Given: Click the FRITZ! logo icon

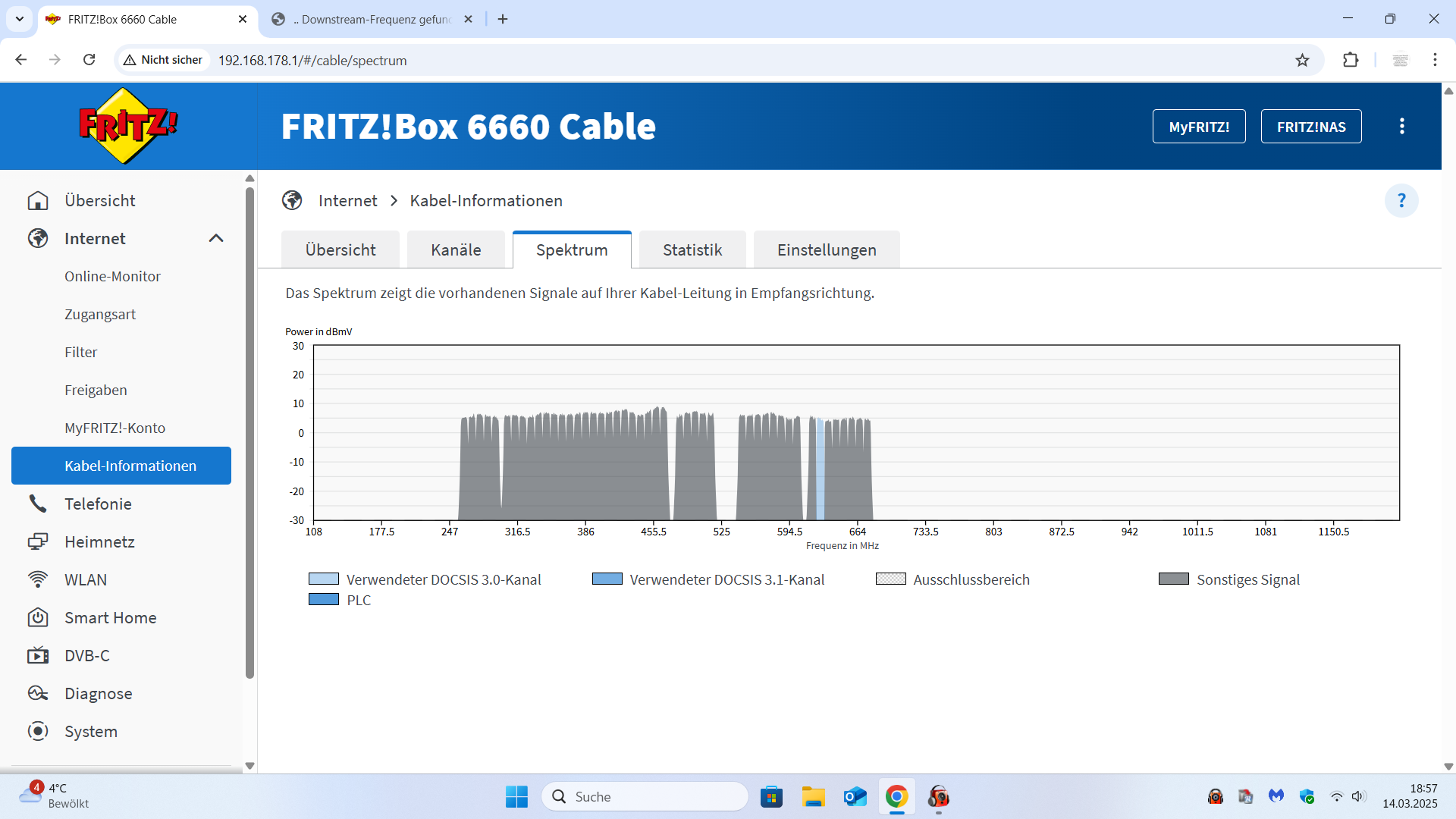Looking at the screenshot, I should point(127,126).
